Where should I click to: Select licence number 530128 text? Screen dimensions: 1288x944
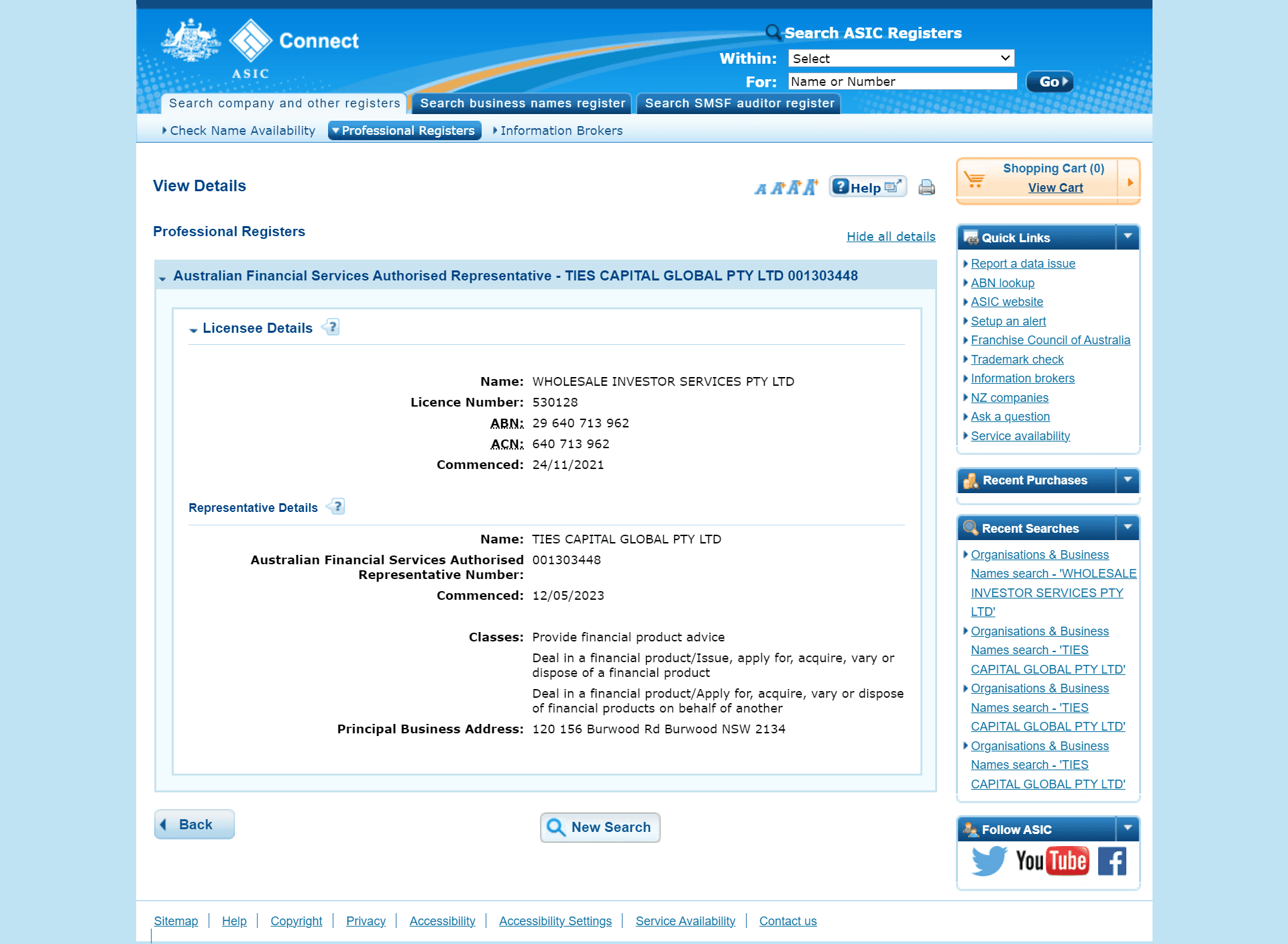pos(555,403)
